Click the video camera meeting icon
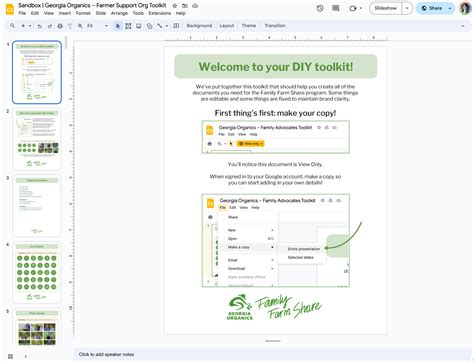This screenshot has height=362, width=474. pyautogui.click(x=353, y=8)
